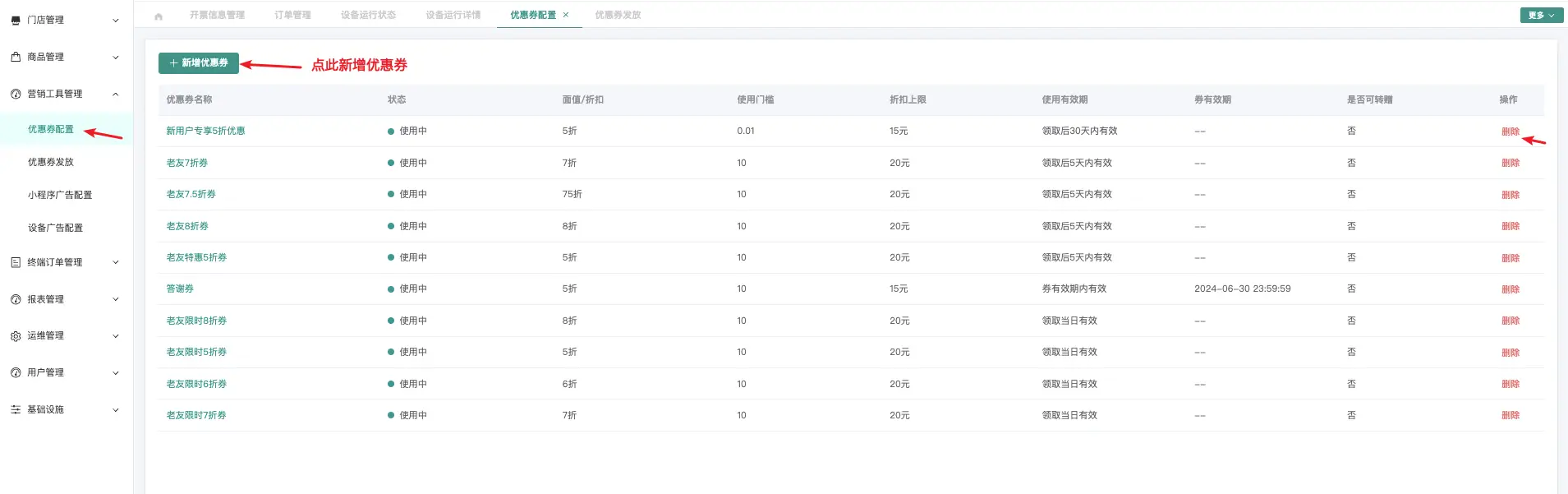1568x494 pixels.
Task: Click the 折扣上限 column header
Action: point(908,99)
